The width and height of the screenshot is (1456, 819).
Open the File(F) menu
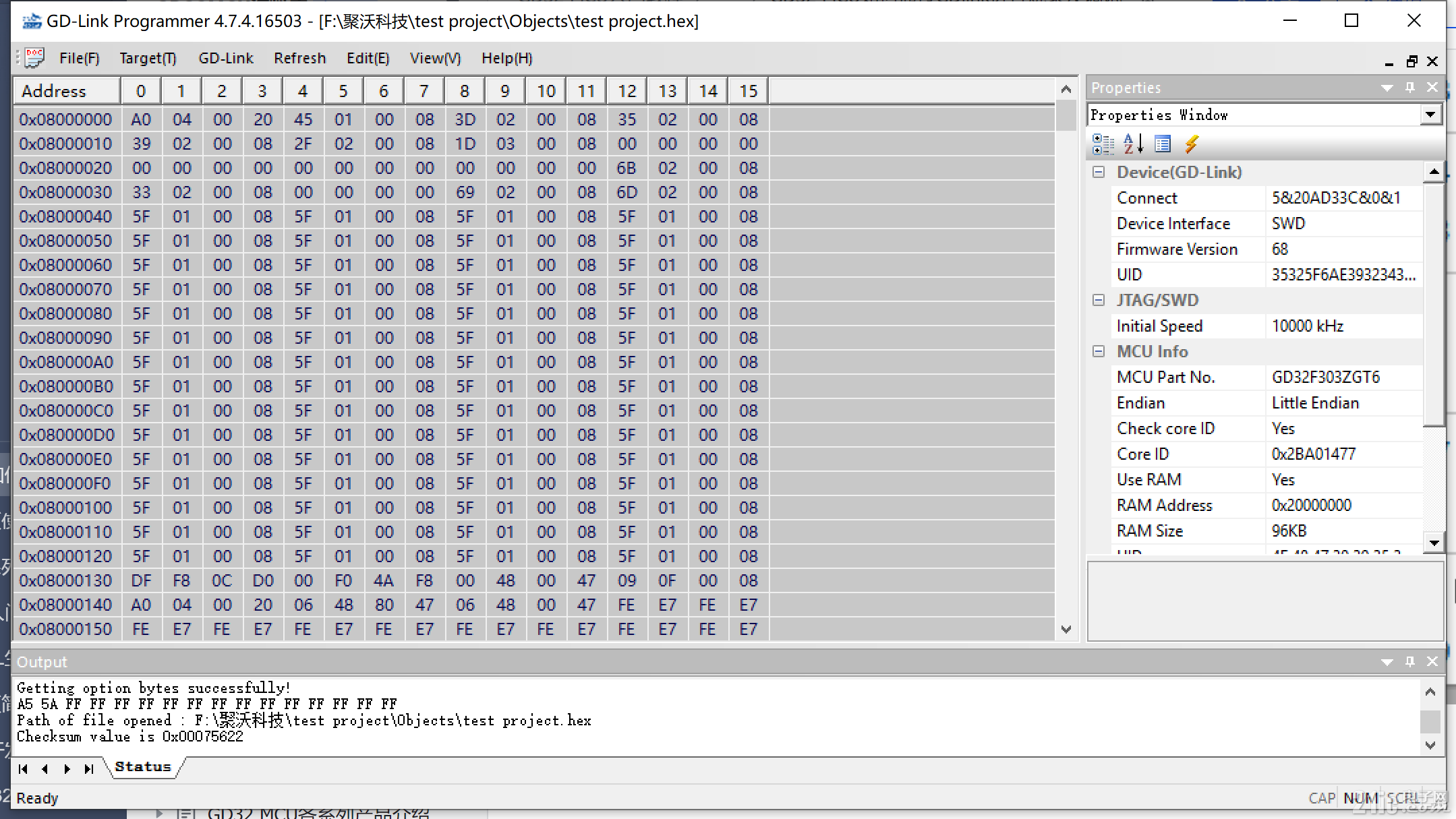pos(79,59)
